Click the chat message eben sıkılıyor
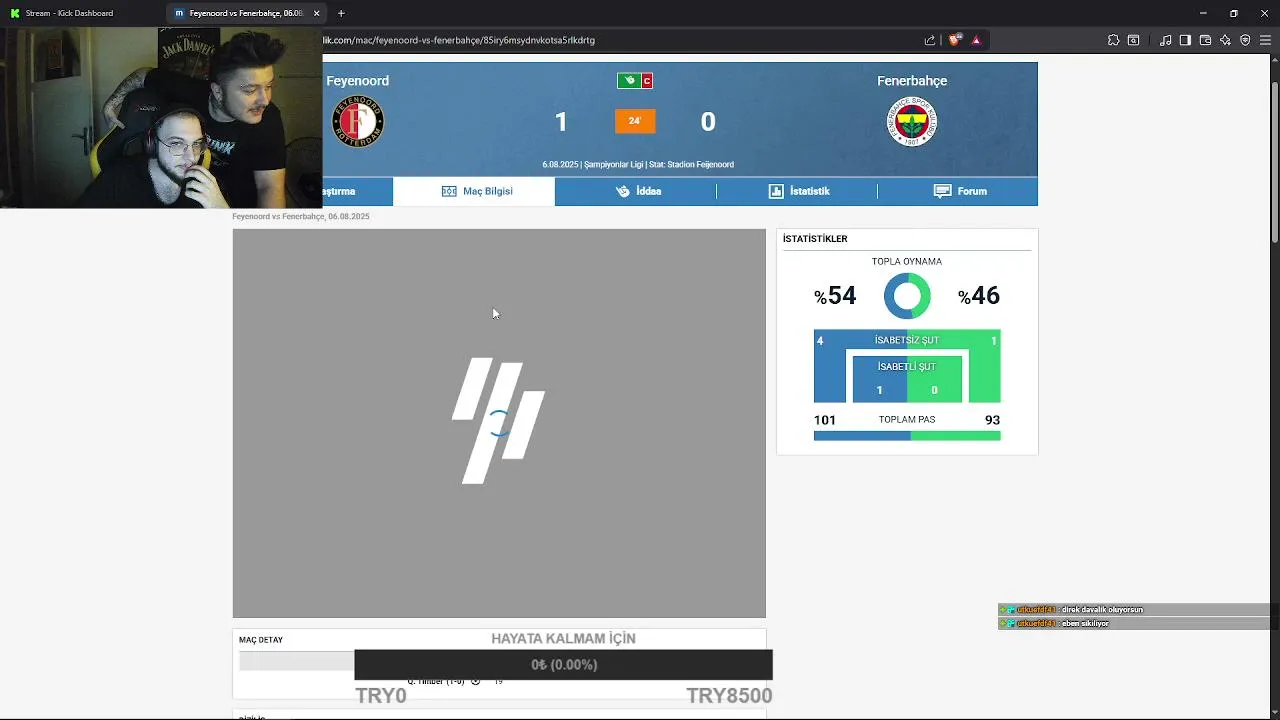Screen dimensions: 1280x720 click(x=1085, y=624)
